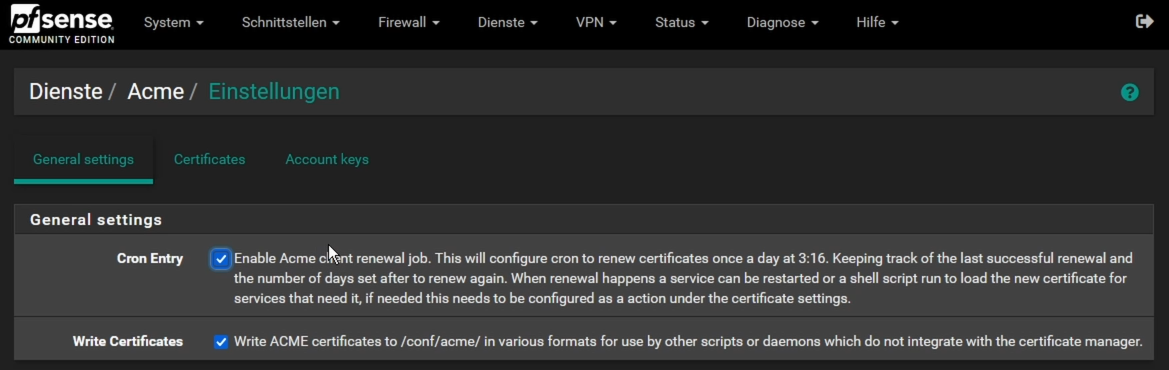Toggle the Write Certificates checkbox
Screen dimensions: 1169x370
[221, 342]
